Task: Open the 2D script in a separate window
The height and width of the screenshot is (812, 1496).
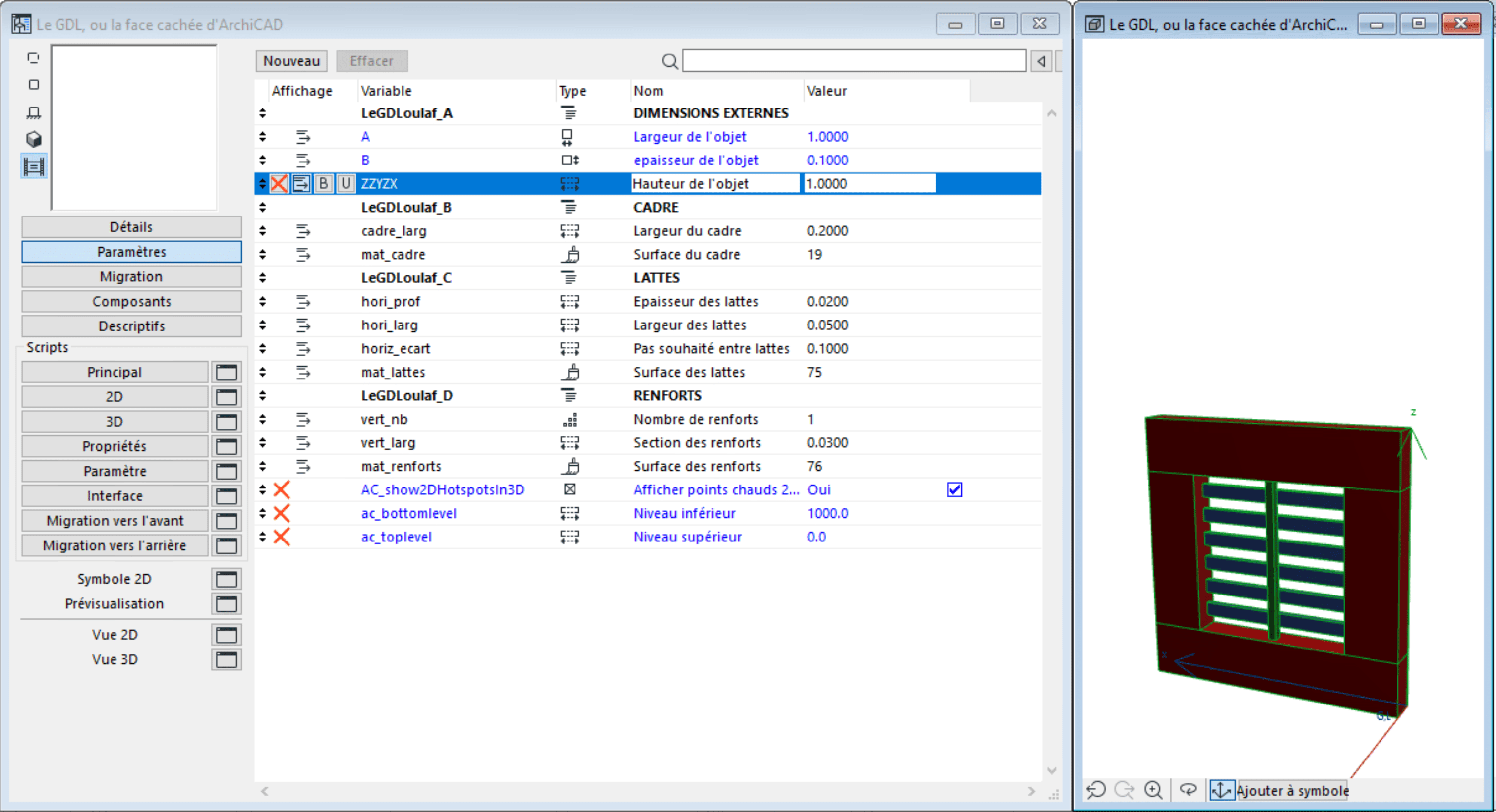Action: click(x=227, y=397)
